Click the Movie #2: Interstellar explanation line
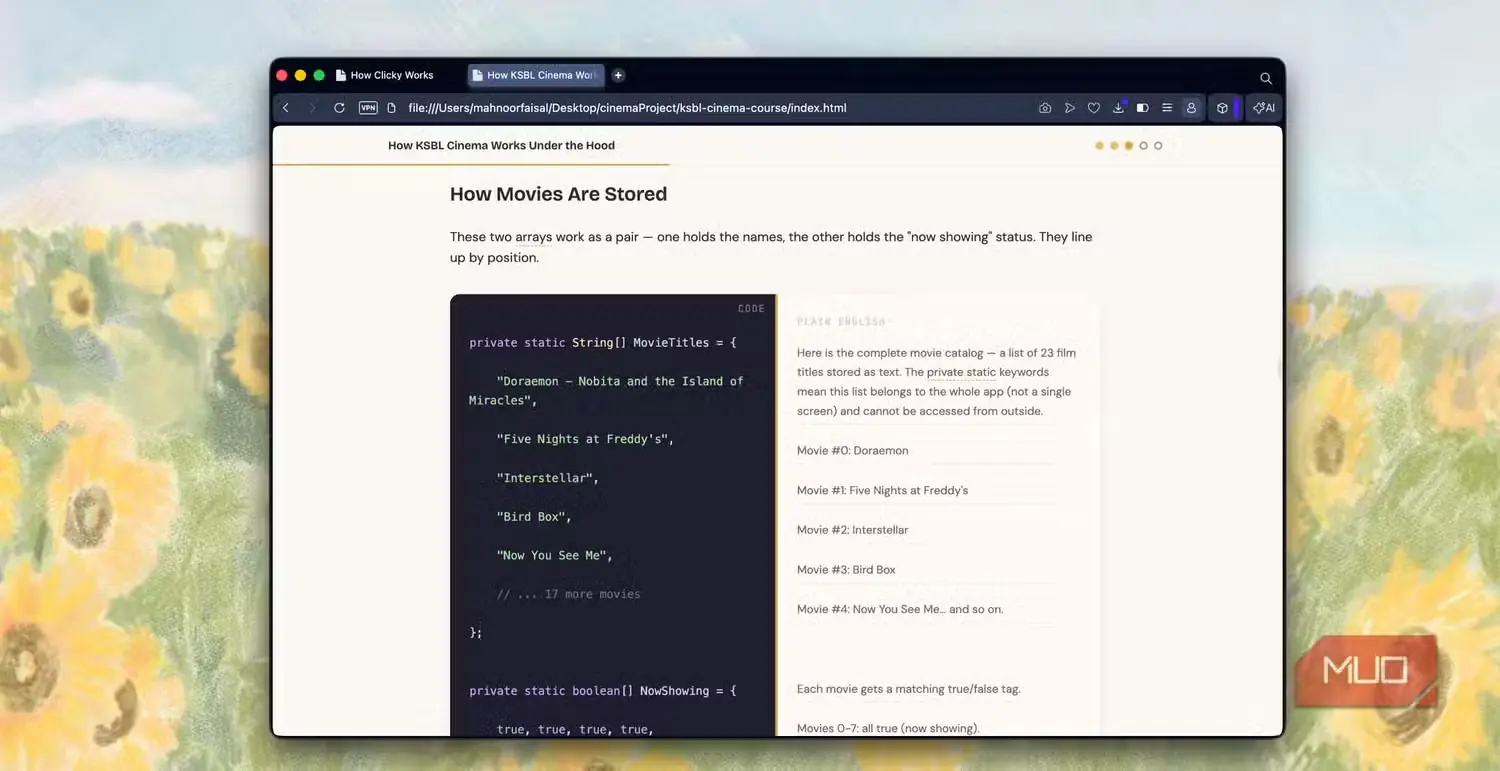1500x771 pixels. click(x=853, y=530)
